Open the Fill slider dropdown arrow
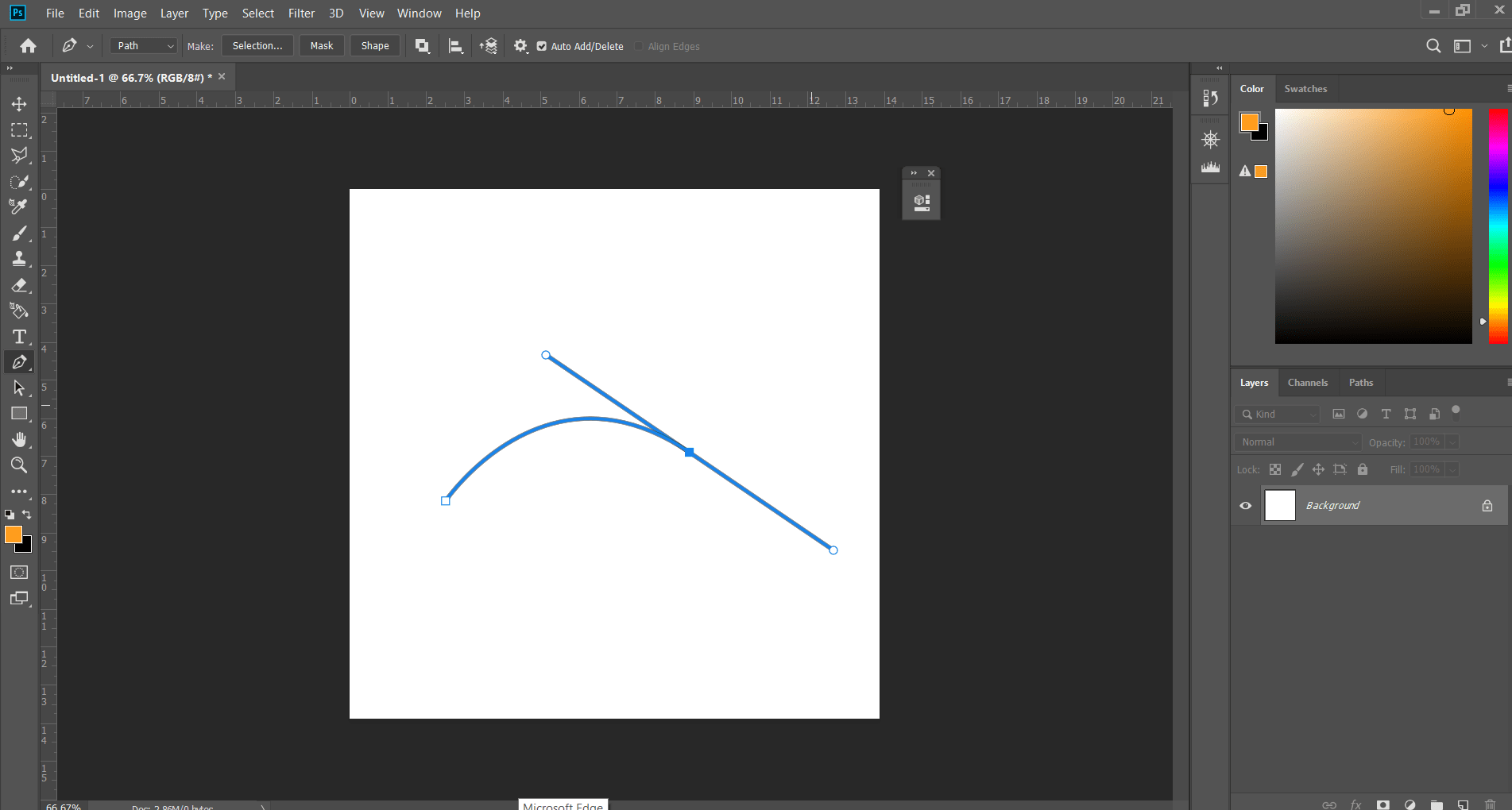The image size is (1512, 810). coord(1452,470)
